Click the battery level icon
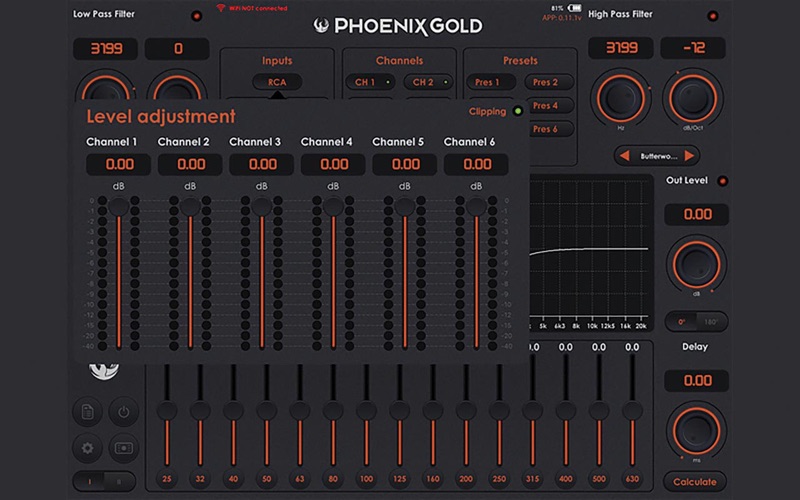The height and width of the screenshot is (500, 800). [x=574, y=8]
